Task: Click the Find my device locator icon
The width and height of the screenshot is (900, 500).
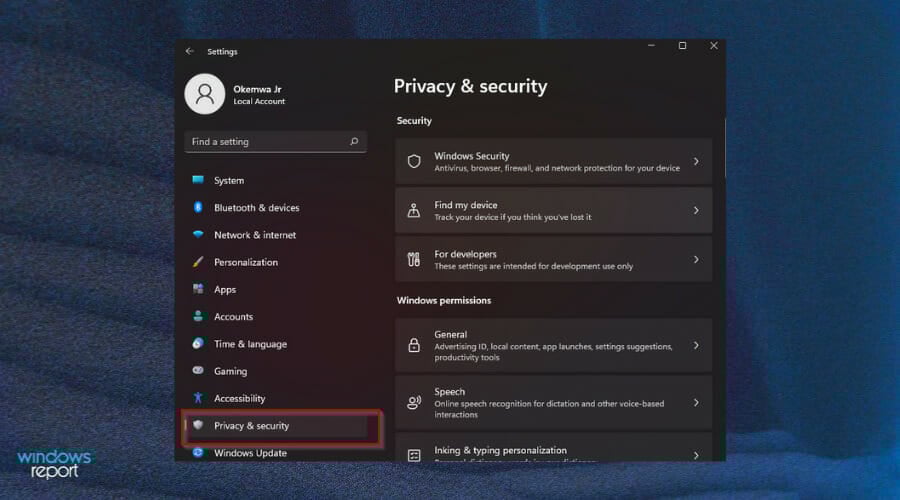Action: click(414, 211)
